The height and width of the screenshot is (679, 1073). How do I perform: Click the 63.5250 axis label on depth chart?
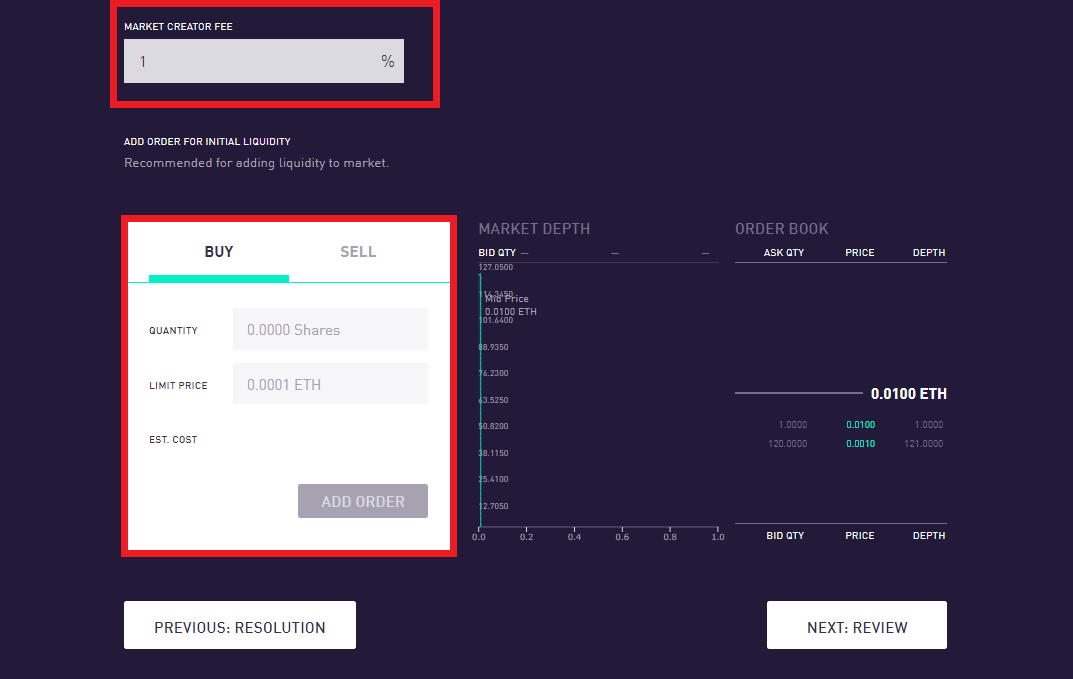point(493,400)
